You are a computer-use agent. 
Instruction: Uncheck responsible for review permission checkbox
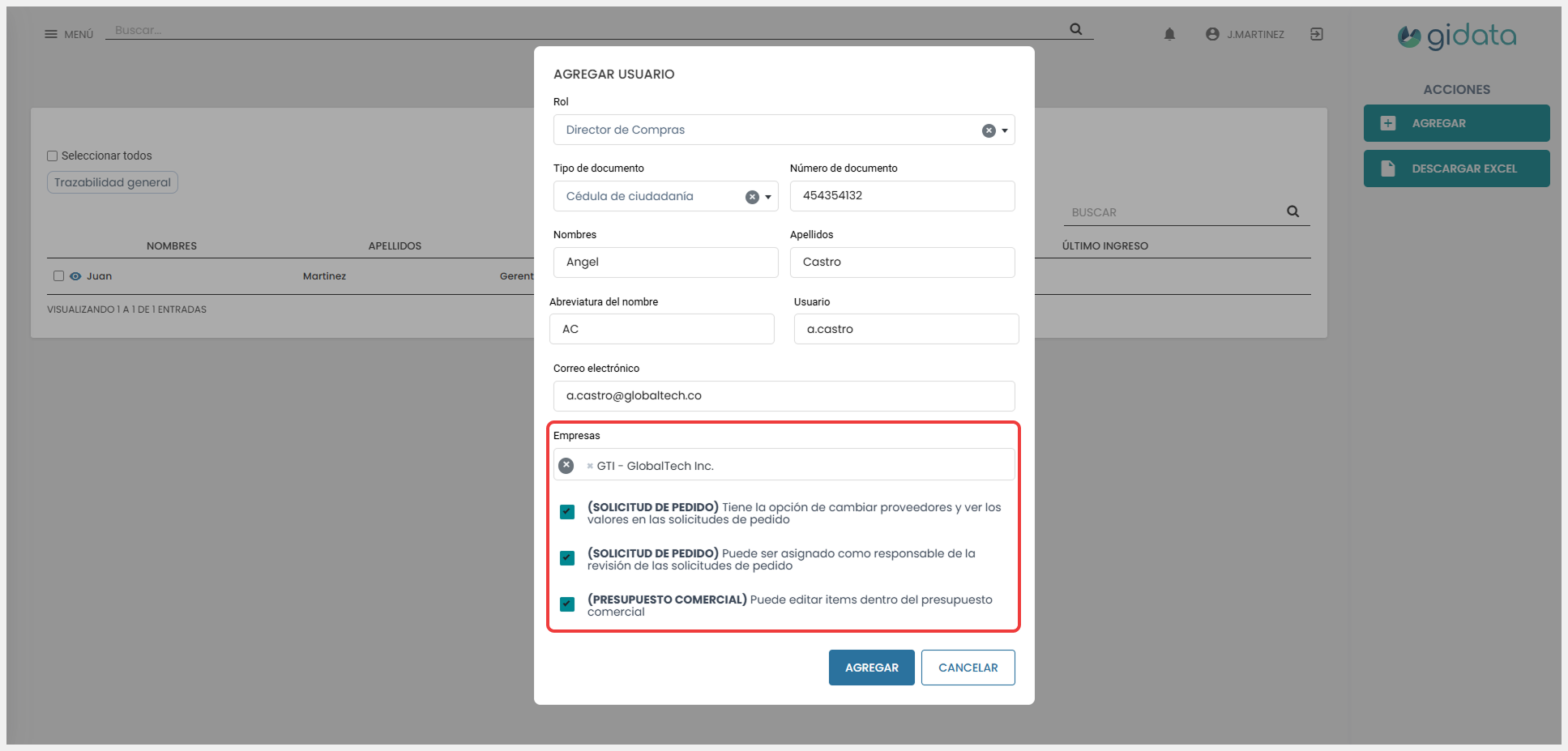tap(567, 558)
